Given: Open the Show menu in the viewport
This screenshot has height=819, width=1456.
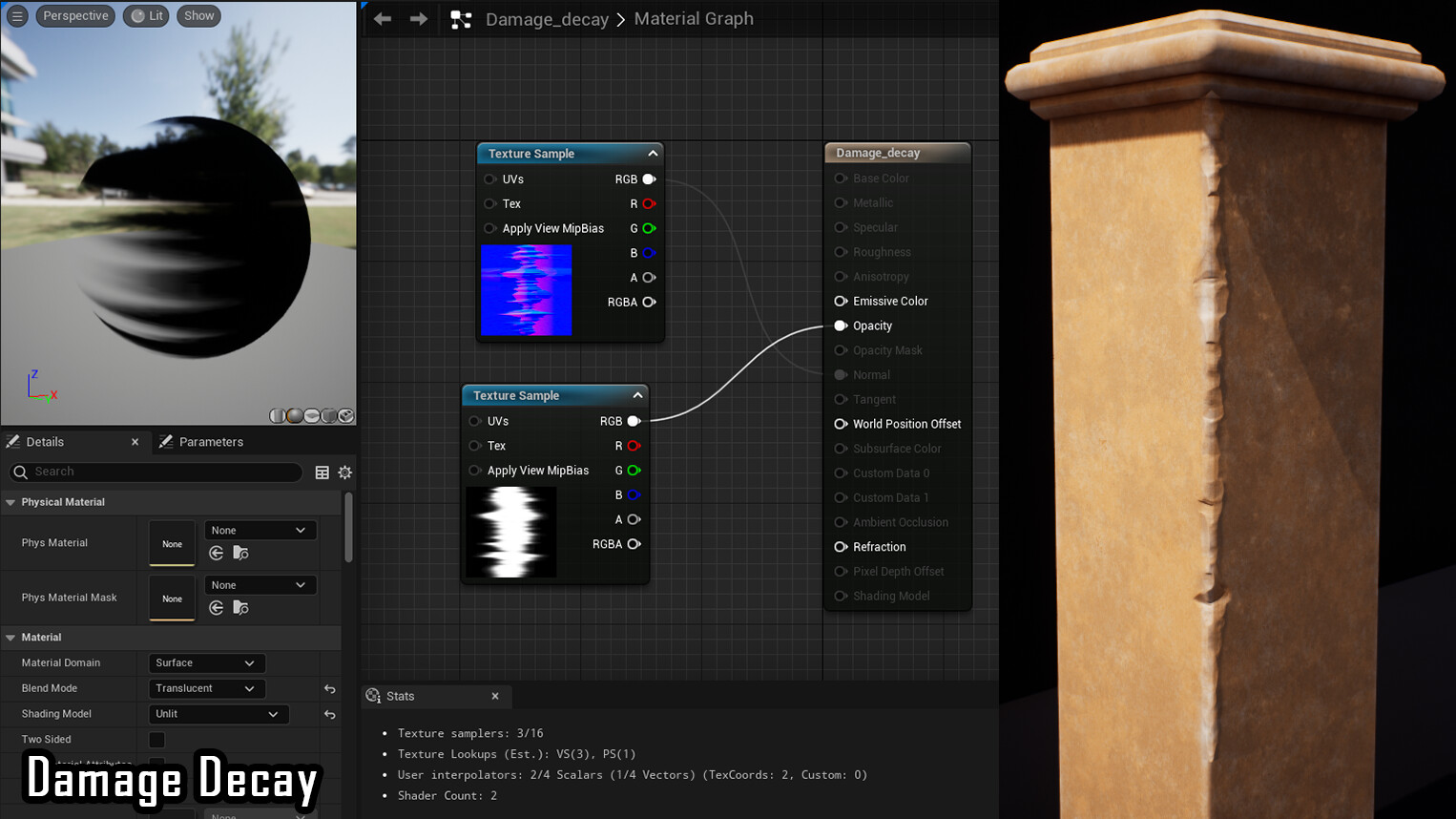Looking at the screenshot, I should 198,14.
